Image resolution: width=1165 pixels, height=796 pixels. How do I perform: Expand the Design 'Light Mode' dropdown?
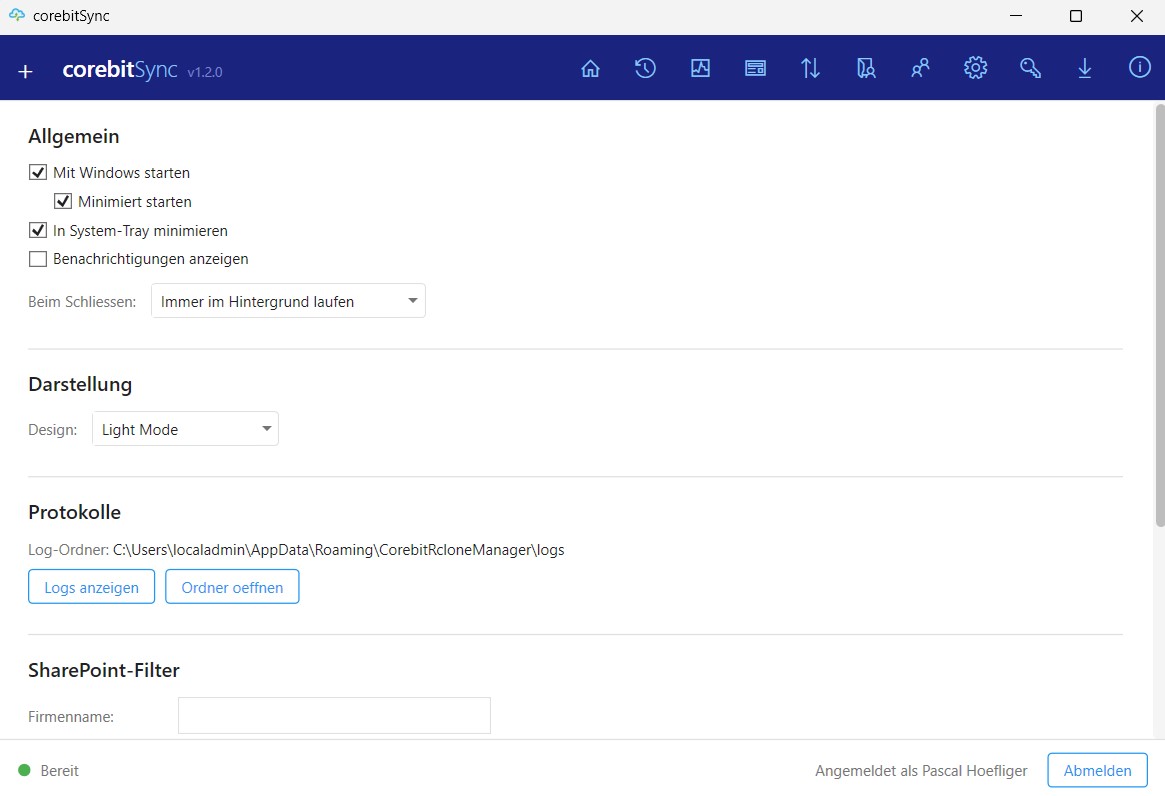185,430
